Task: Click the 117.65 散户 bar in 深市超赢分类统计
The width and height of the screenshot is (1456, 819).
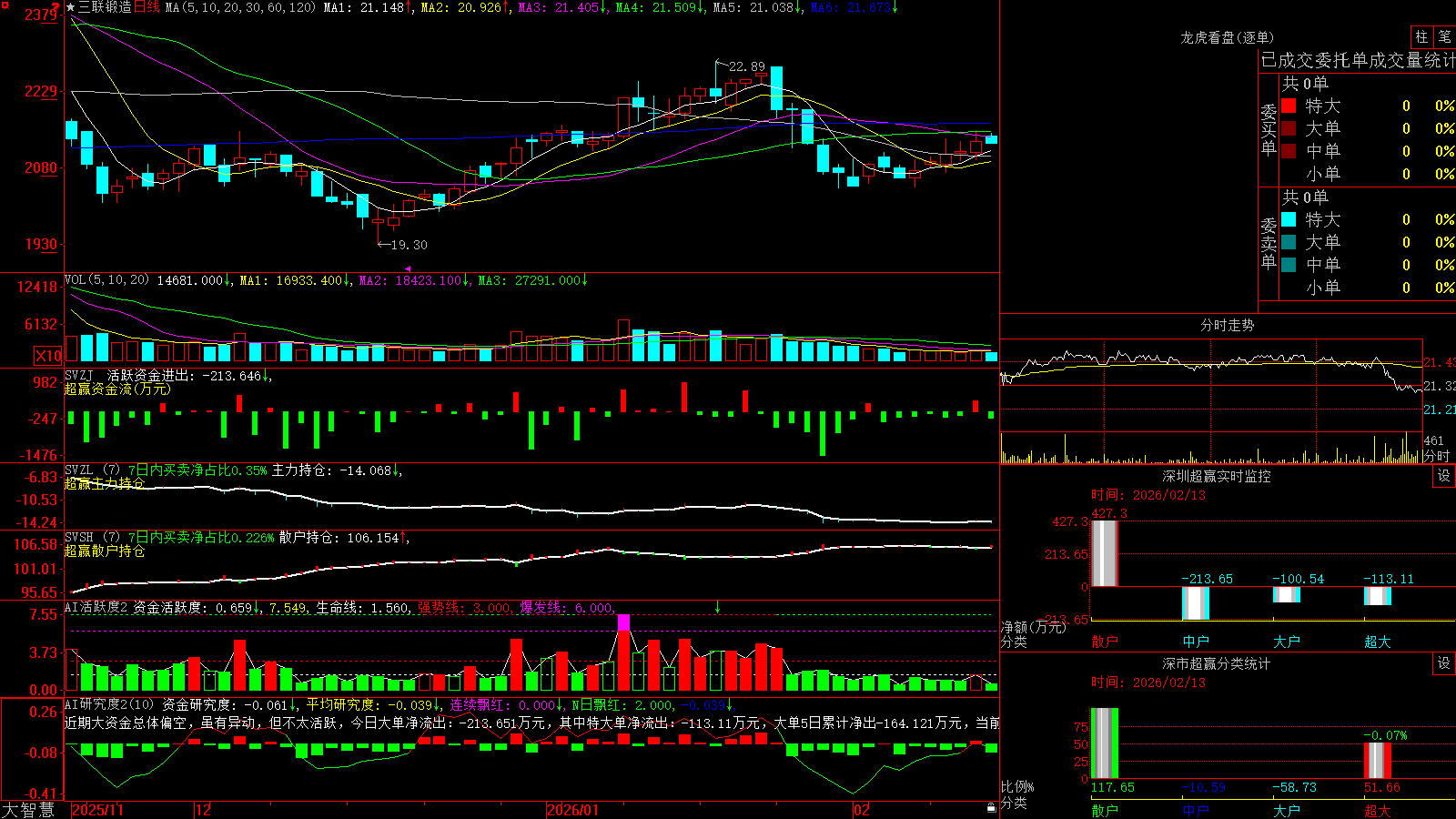Action: (1105, 743)
